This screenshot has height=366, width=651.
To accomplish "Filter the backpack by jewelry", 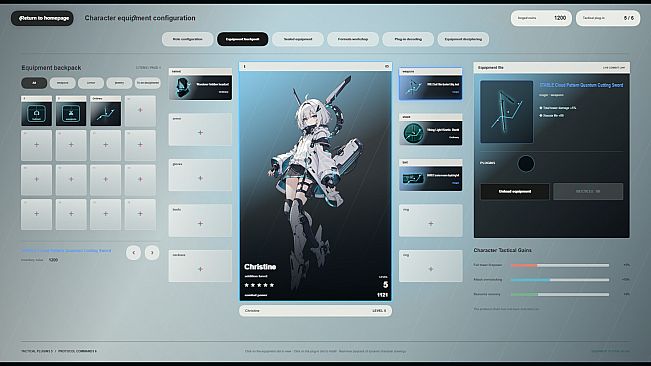I will point(119,83).
